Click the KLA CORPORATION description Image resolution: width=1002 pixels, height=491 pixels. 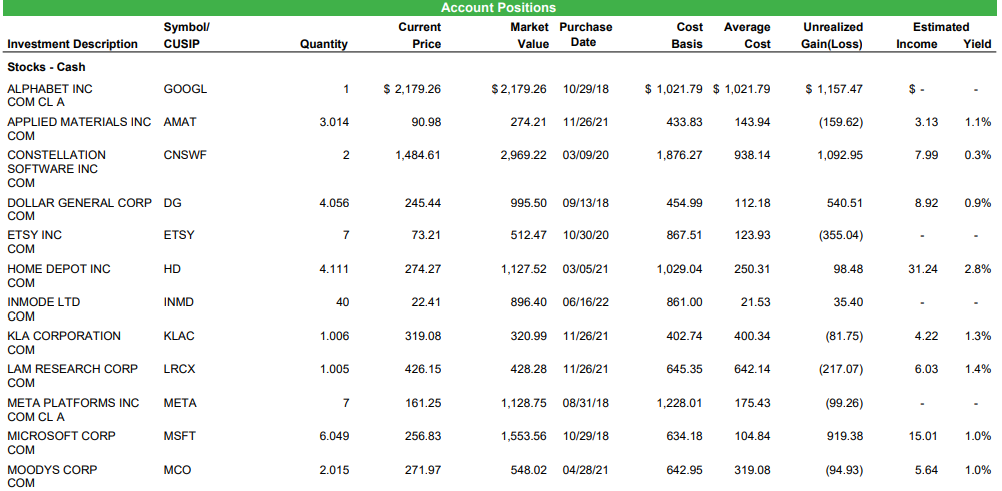[x=64, y=342]
